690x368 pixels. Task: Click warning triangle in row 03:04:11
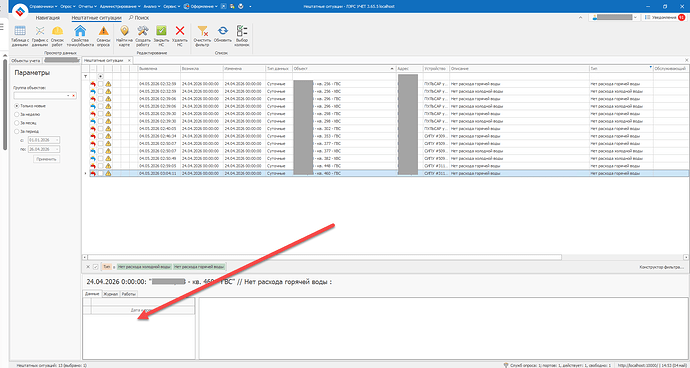[108, 173]
